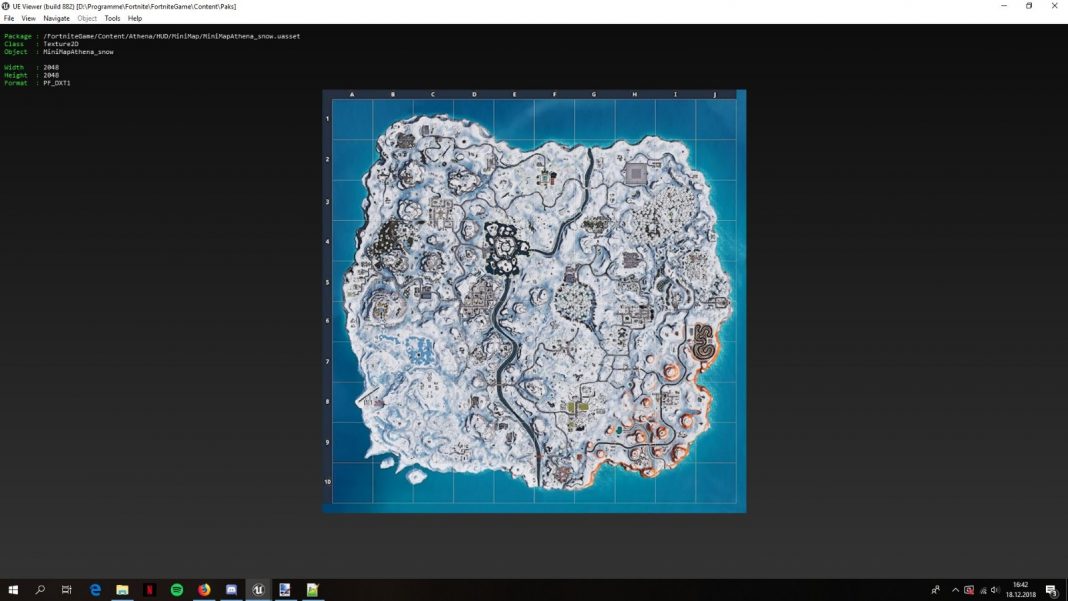Expand the hidden system tray icons
Viewport: 1068px width, 601px height.
click(x=955, y=590)
